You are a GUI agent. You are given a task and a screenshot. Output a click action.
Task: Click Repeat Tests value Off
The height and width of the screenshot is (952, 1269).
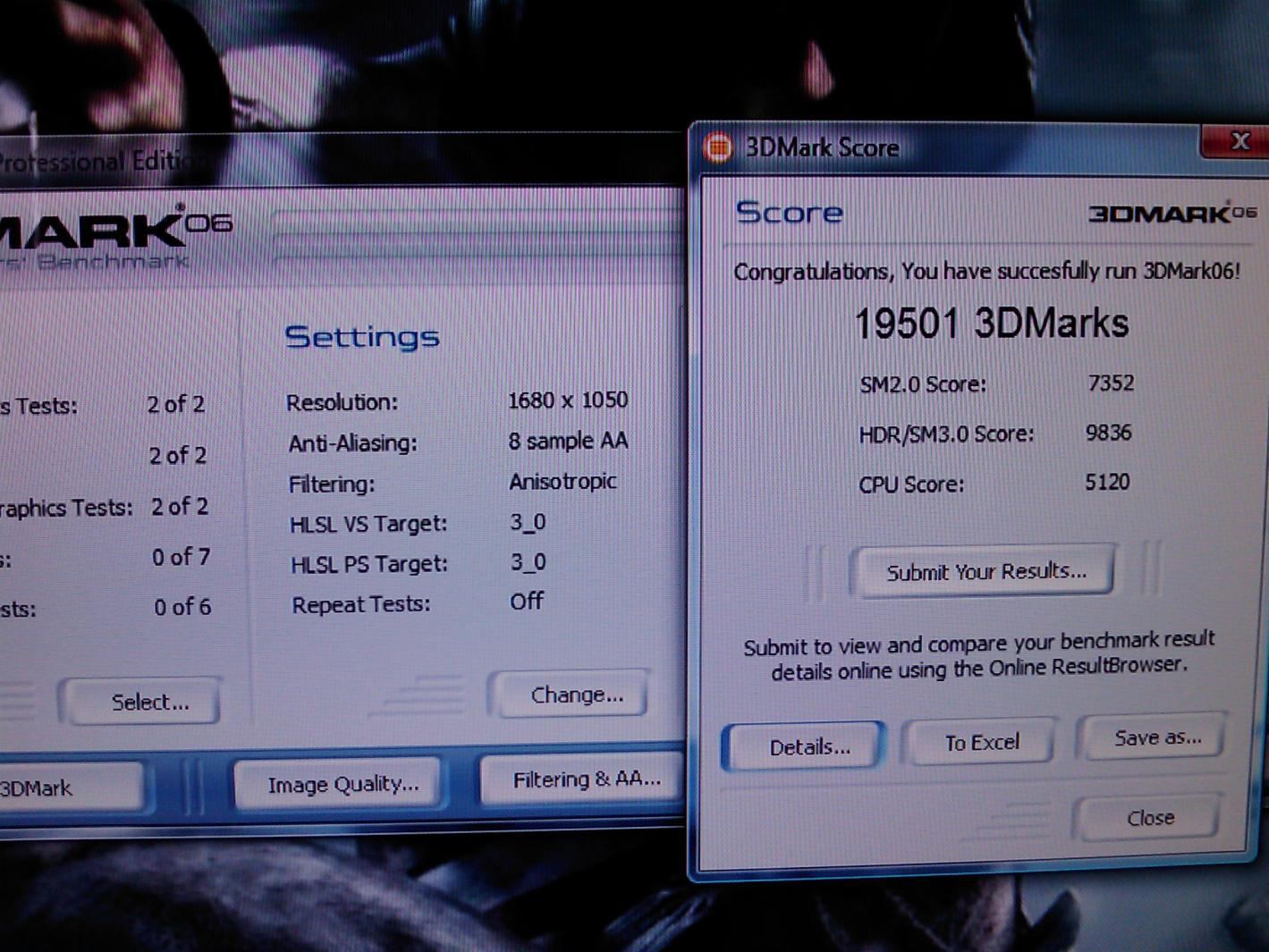(x=527, y=601)
